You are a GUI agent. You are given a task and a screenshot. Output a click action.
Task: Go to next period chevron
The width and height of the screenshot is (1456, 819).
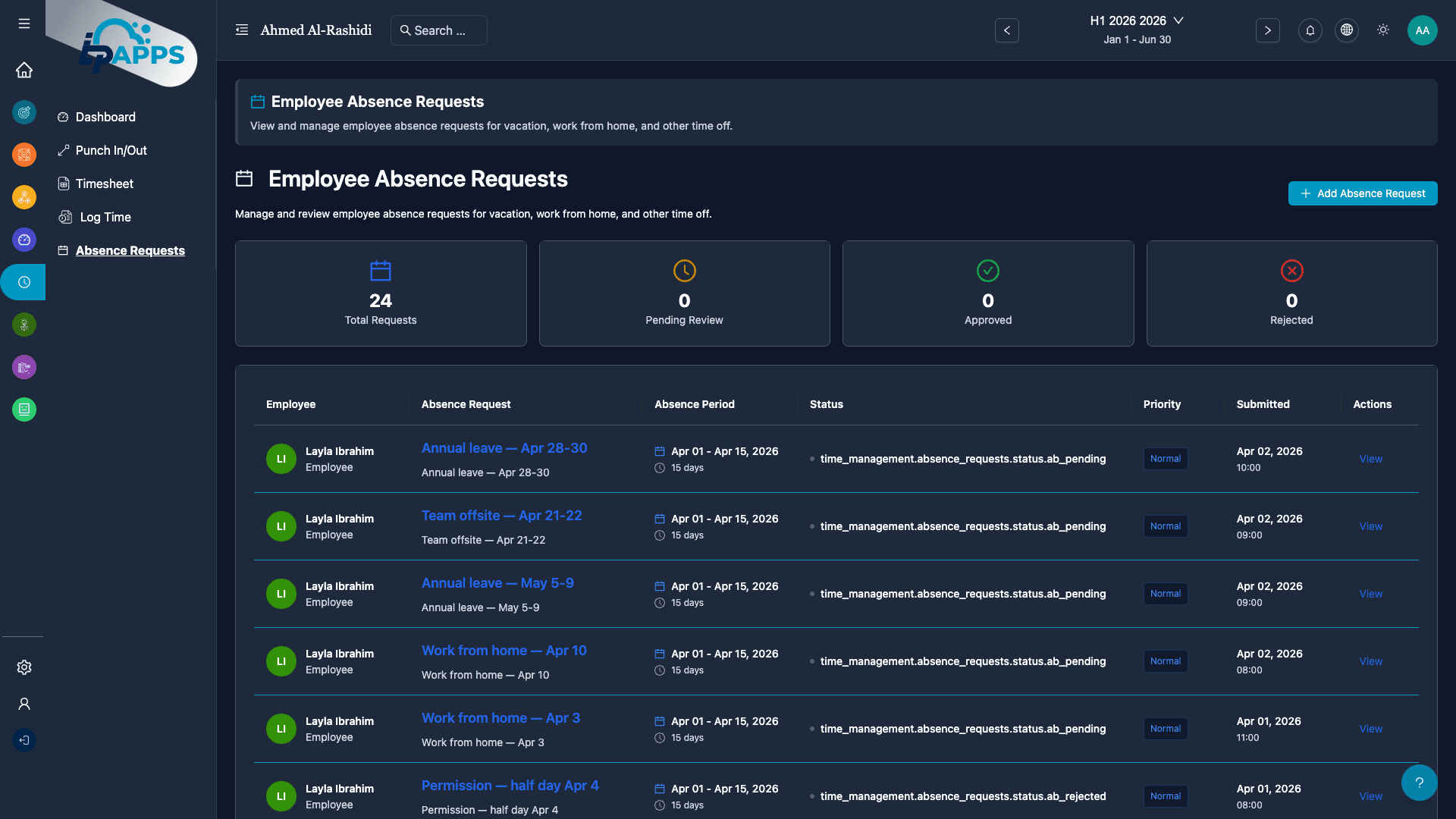pyautogui.click(x=1267, y=30)
